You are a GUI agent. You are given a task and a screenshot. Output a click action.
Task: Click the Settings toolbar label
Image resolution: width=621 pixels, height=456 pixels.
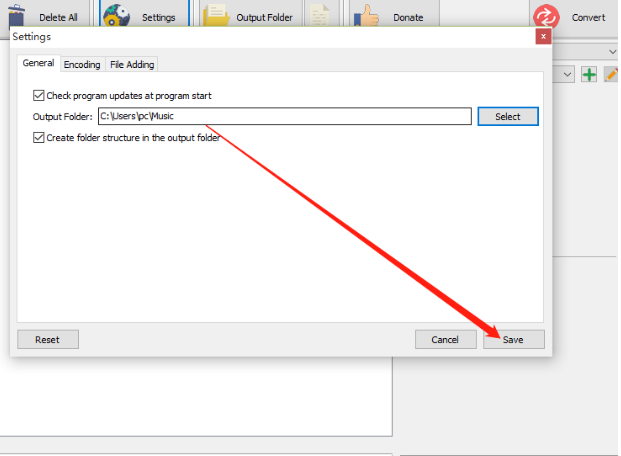(158, 18)
